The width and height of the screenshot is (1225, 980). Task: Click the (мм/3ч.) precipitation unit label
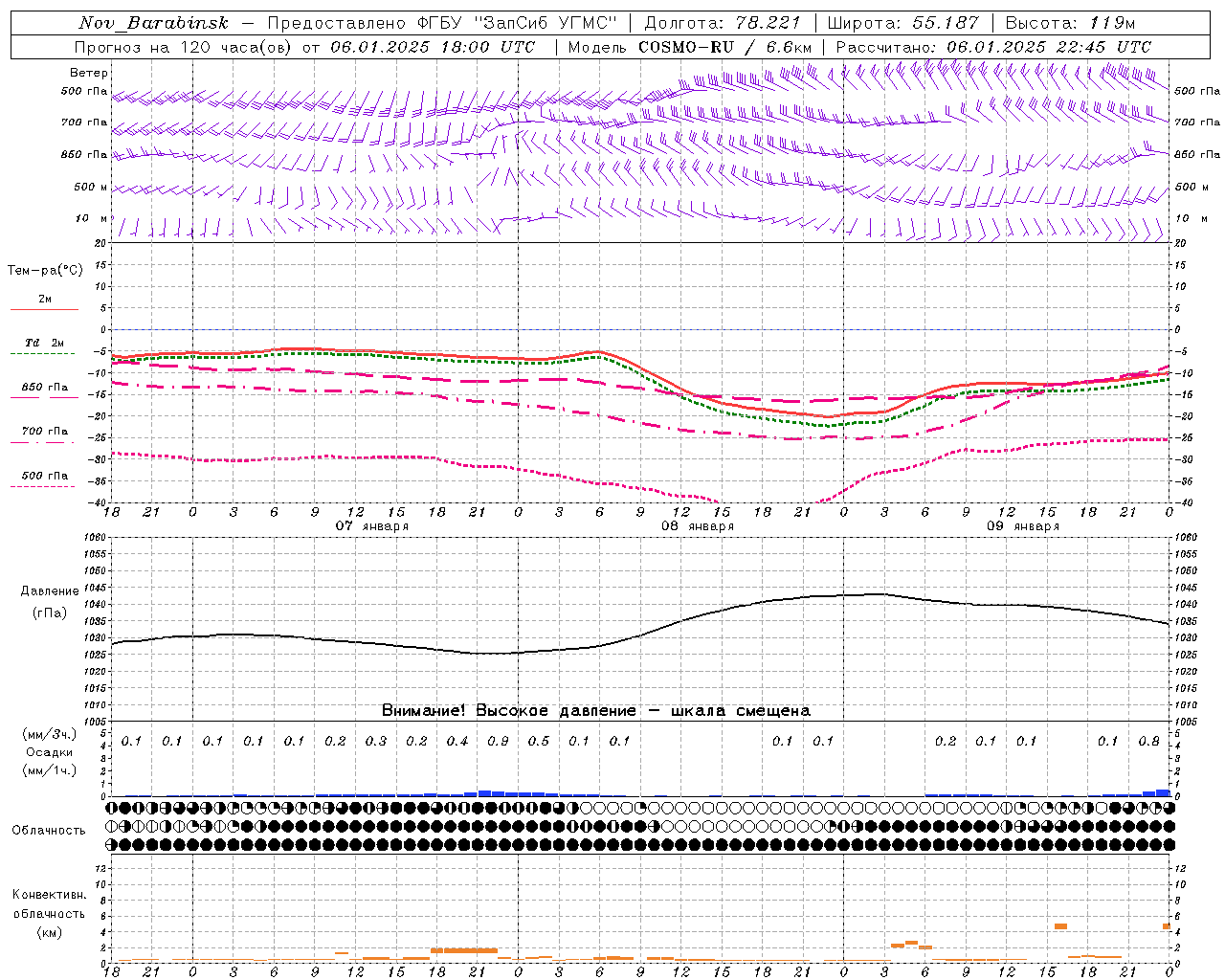[49, 734]
